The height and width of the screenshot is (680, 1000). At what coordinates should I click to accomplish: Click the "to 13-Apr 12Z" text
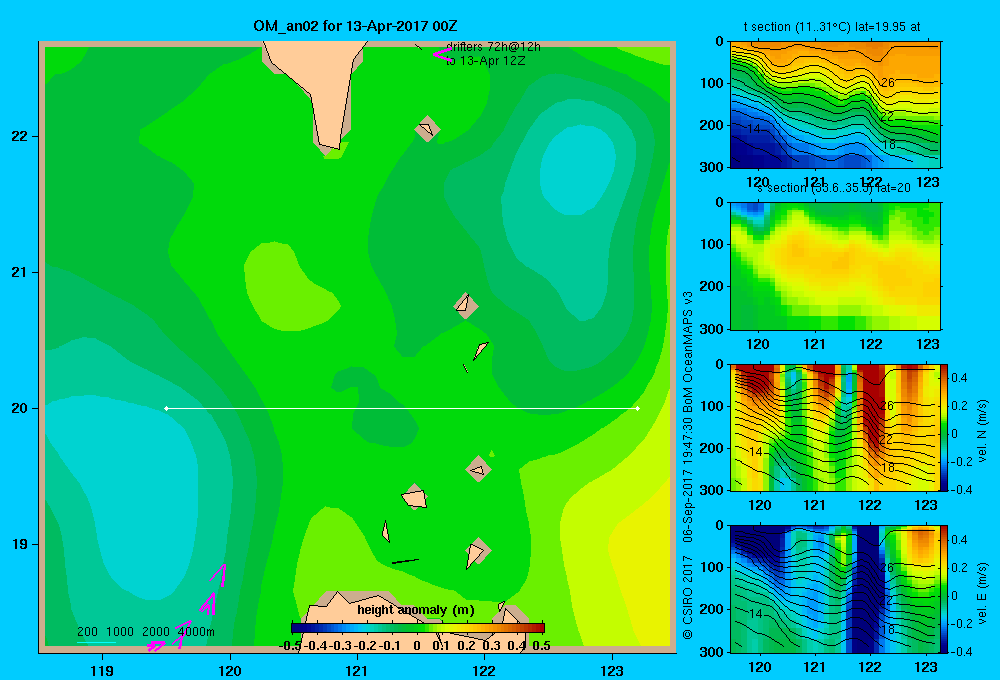[485, 61]
